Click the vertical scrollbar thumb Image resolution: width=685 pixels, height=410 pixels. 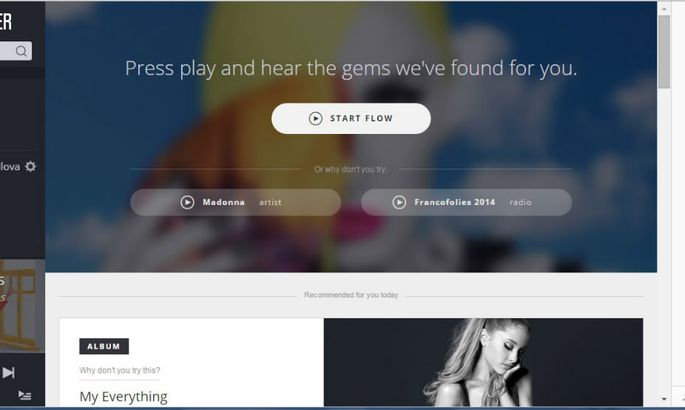click(x=664, y=52)
